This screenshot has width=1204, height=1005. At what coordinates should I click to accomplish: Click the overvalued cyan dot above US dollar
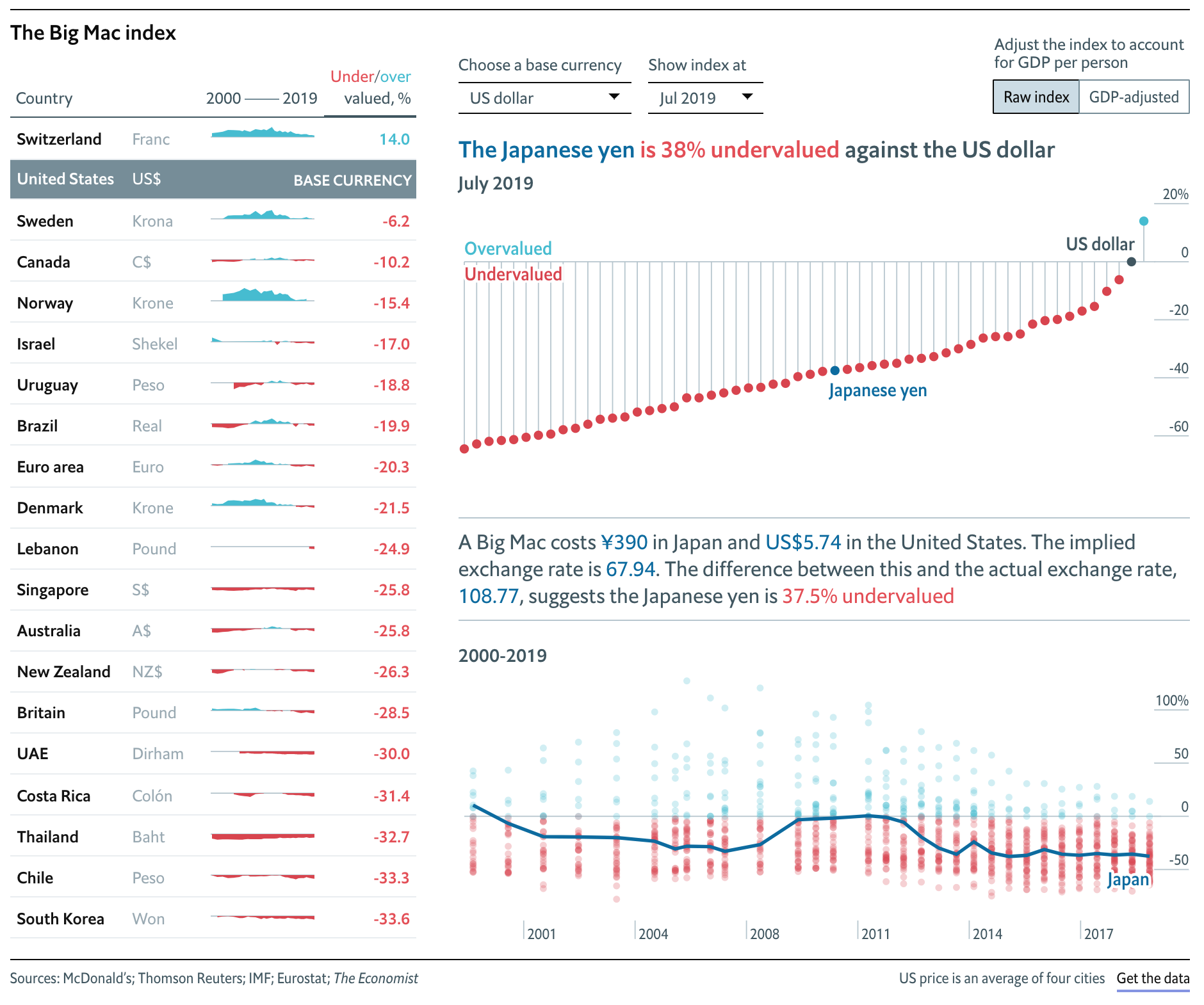click(x=1144, y=221)
